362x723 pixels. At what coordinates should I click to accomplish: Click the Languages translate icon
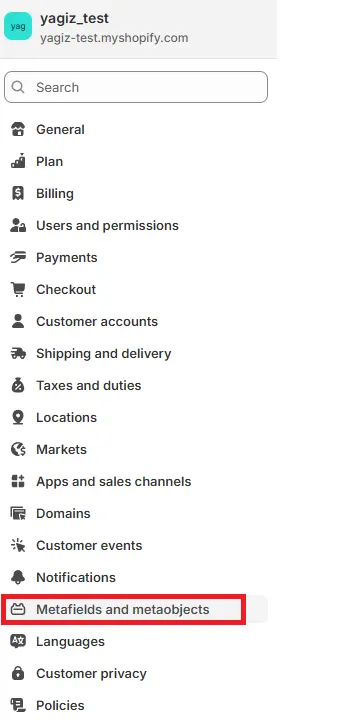18,641
